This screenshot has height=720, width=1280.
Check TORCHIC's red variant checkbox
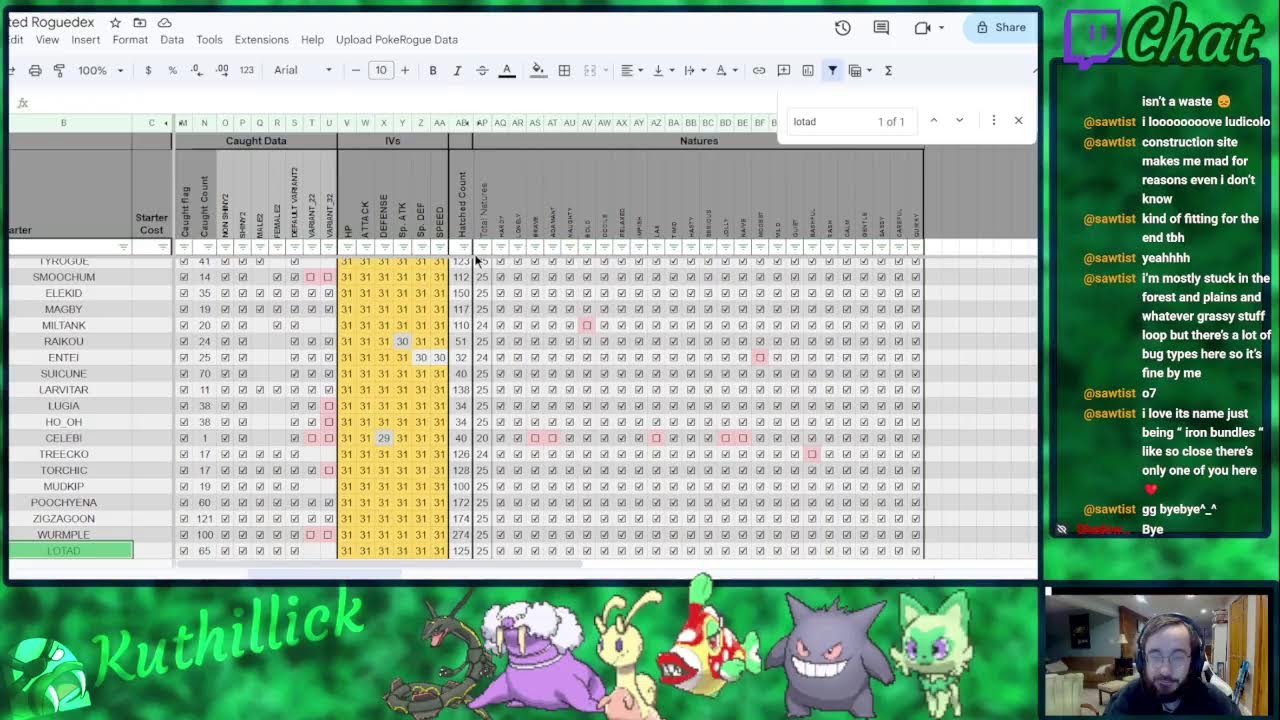(x=329, y=470)
